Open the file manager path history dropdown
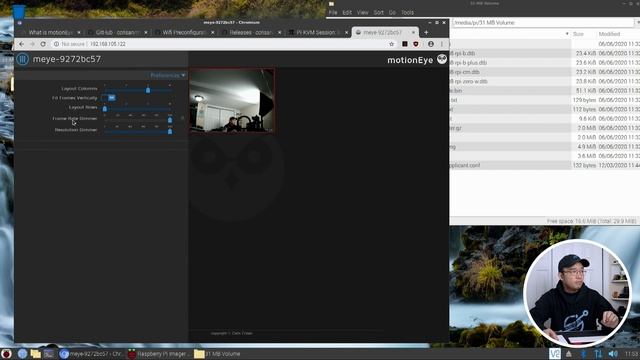This screenshot has width=640, height=360. coord(637,22)
